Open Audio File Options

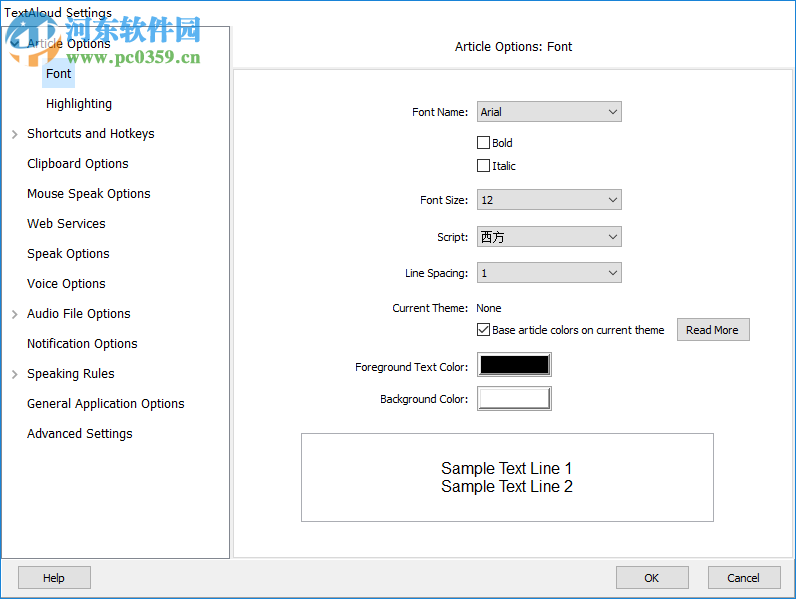[79, 313]
